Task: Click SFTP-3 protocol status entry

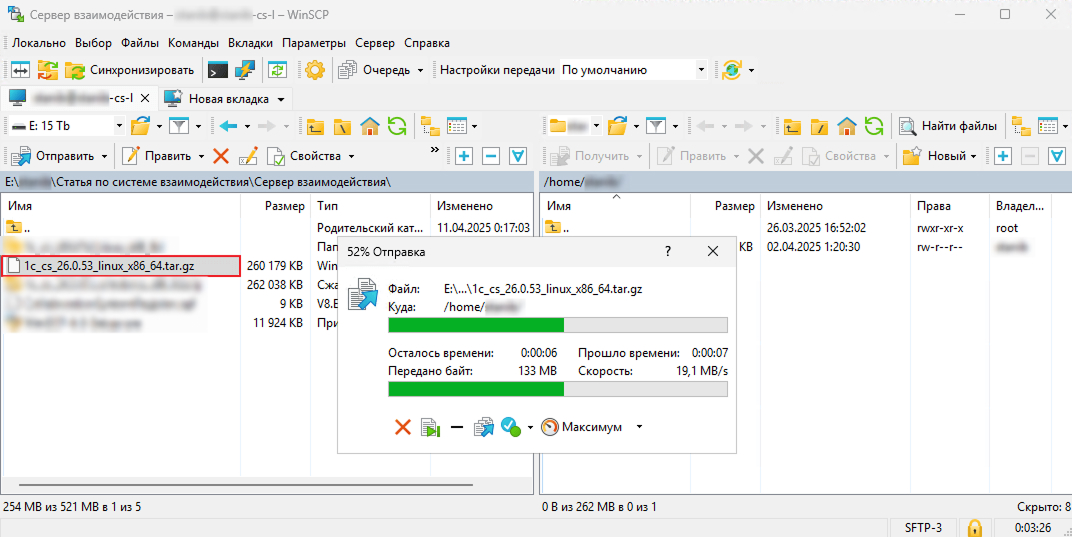Action: [922, 527]
